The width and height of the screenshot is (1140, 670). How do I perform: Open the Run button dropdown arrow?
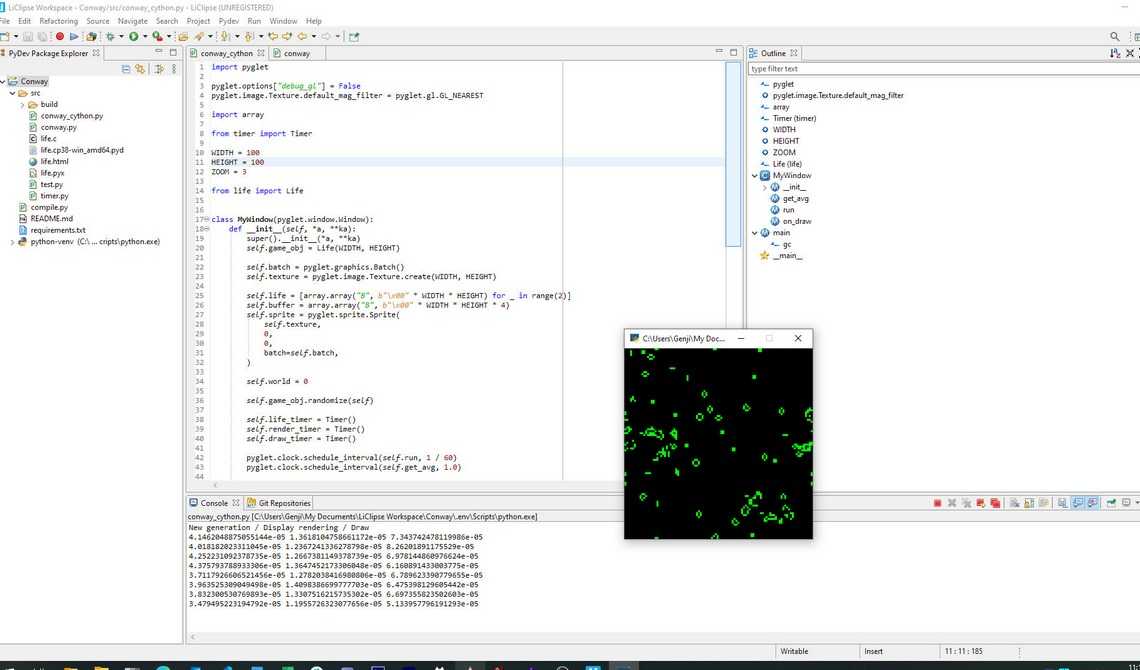(144, 37)
